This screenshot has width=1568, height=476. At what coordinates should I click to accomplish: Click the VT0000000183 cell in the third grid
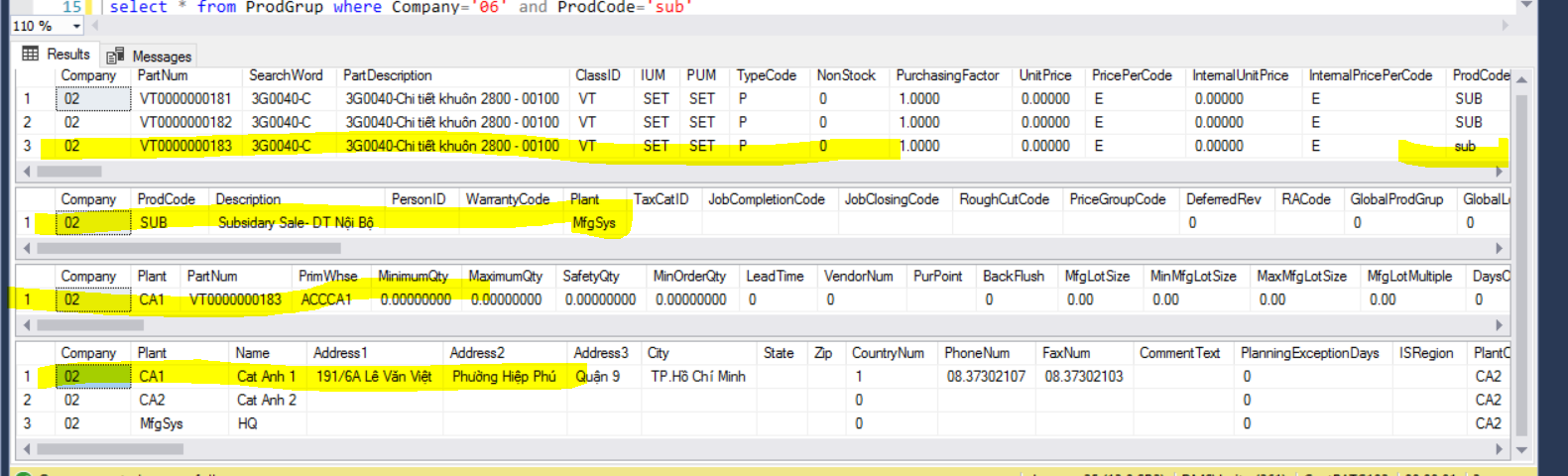click(237, 299)
